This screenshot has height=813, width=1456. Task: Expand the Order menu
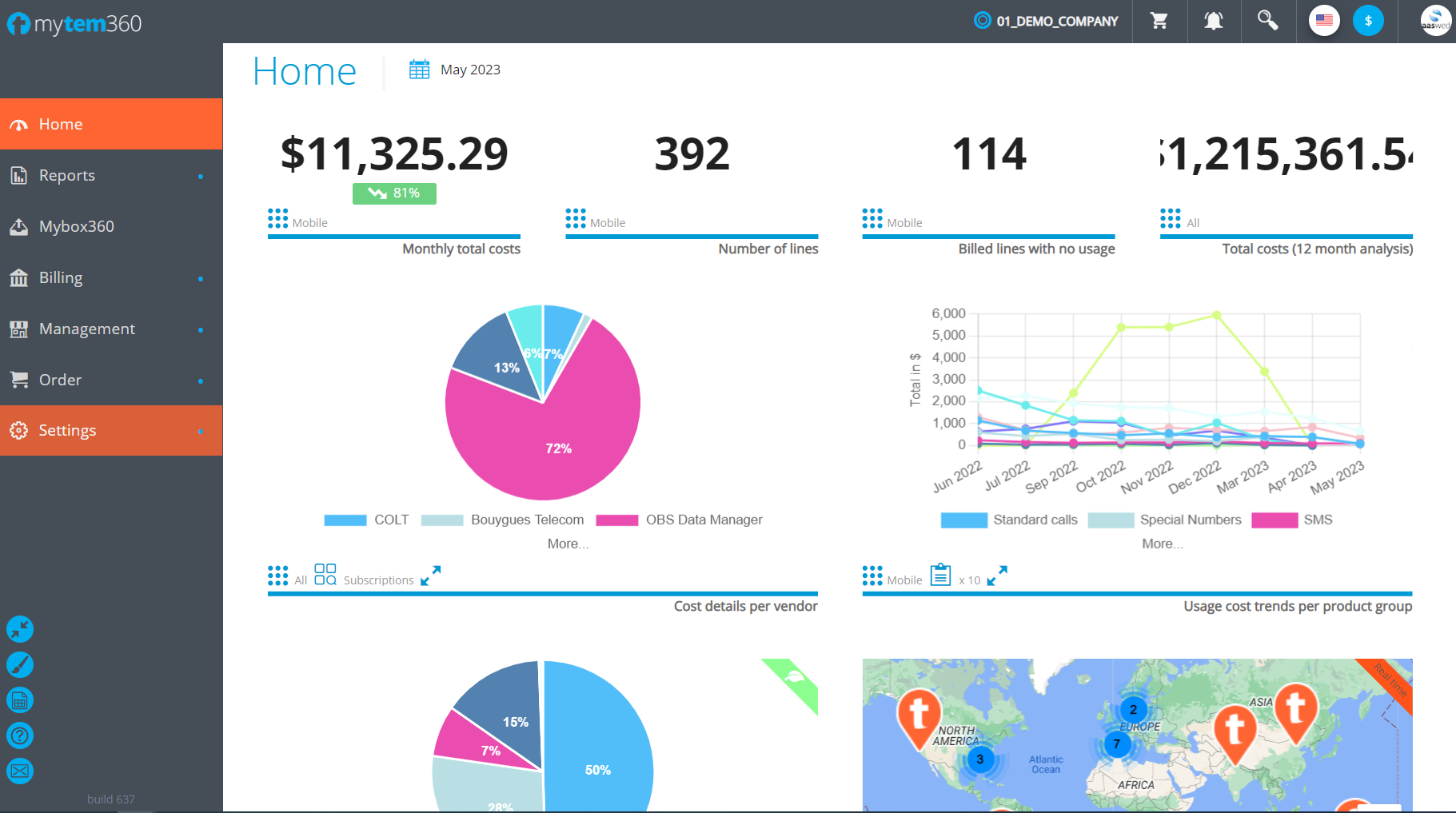[x=111, y=380]
